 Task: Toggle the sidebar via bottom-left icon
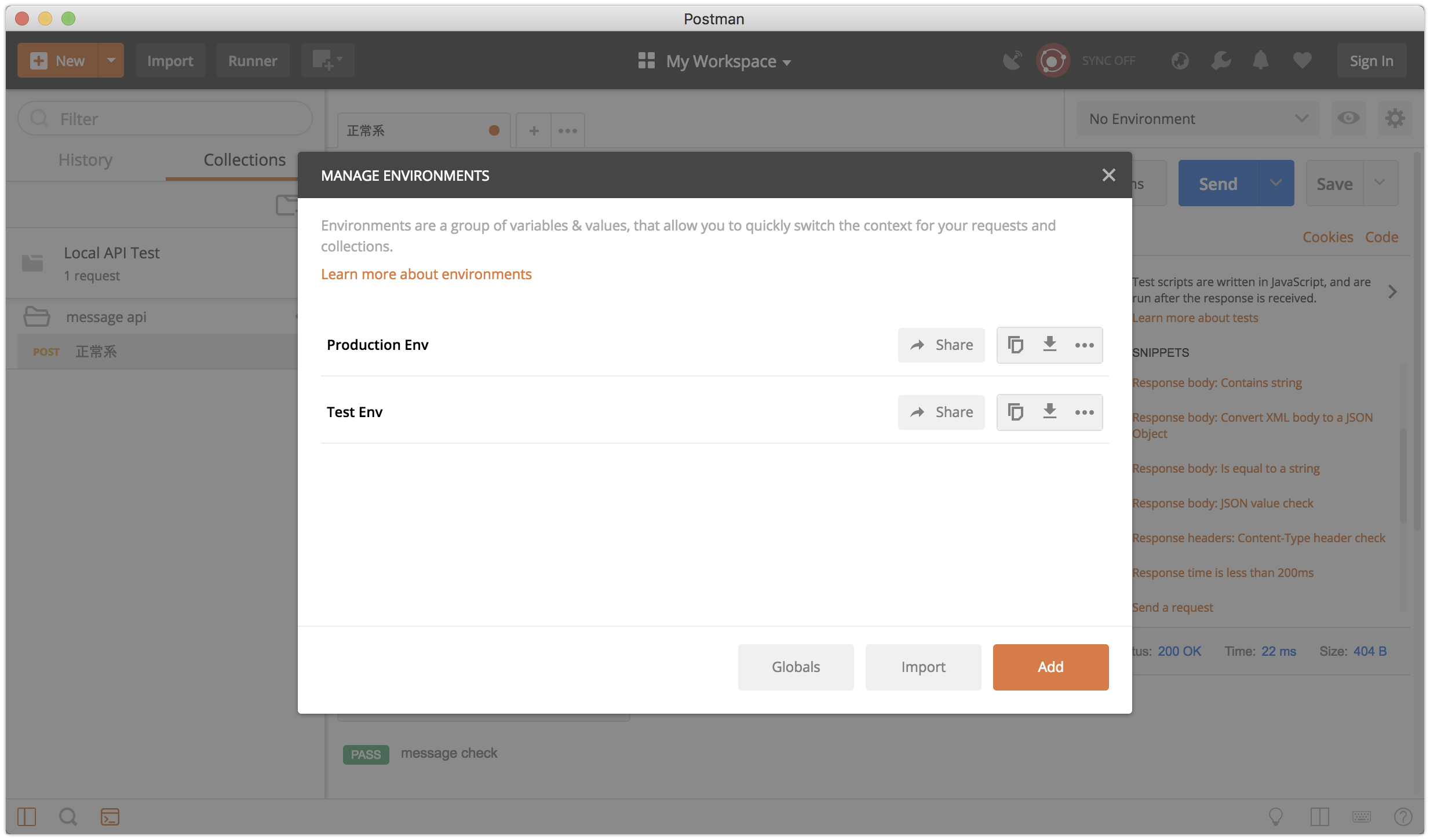(x=27, y=817)
